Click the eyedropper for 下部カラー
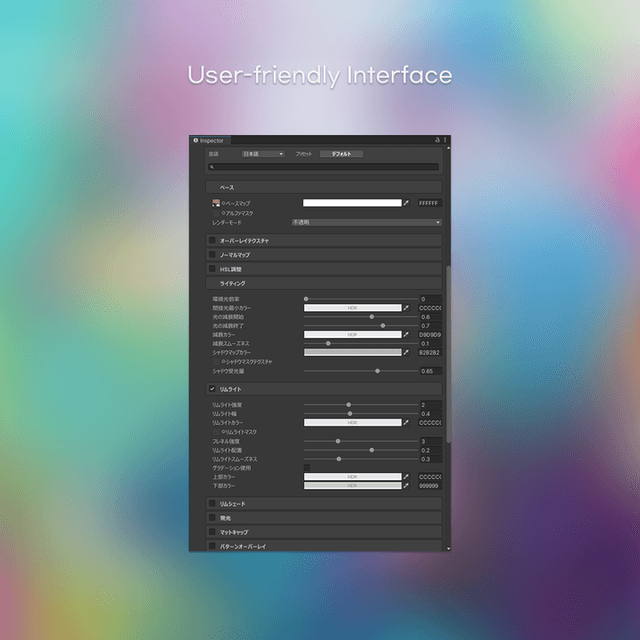Screen dimensions: 640x640 407,486
